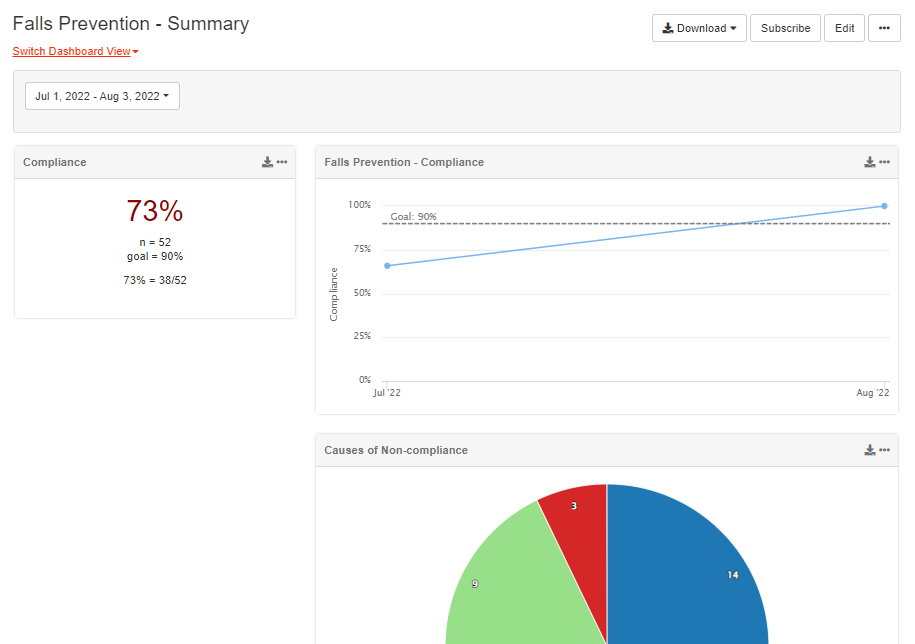
Task: Select the red pie slice labeled 3
Action: click(577, 520)
